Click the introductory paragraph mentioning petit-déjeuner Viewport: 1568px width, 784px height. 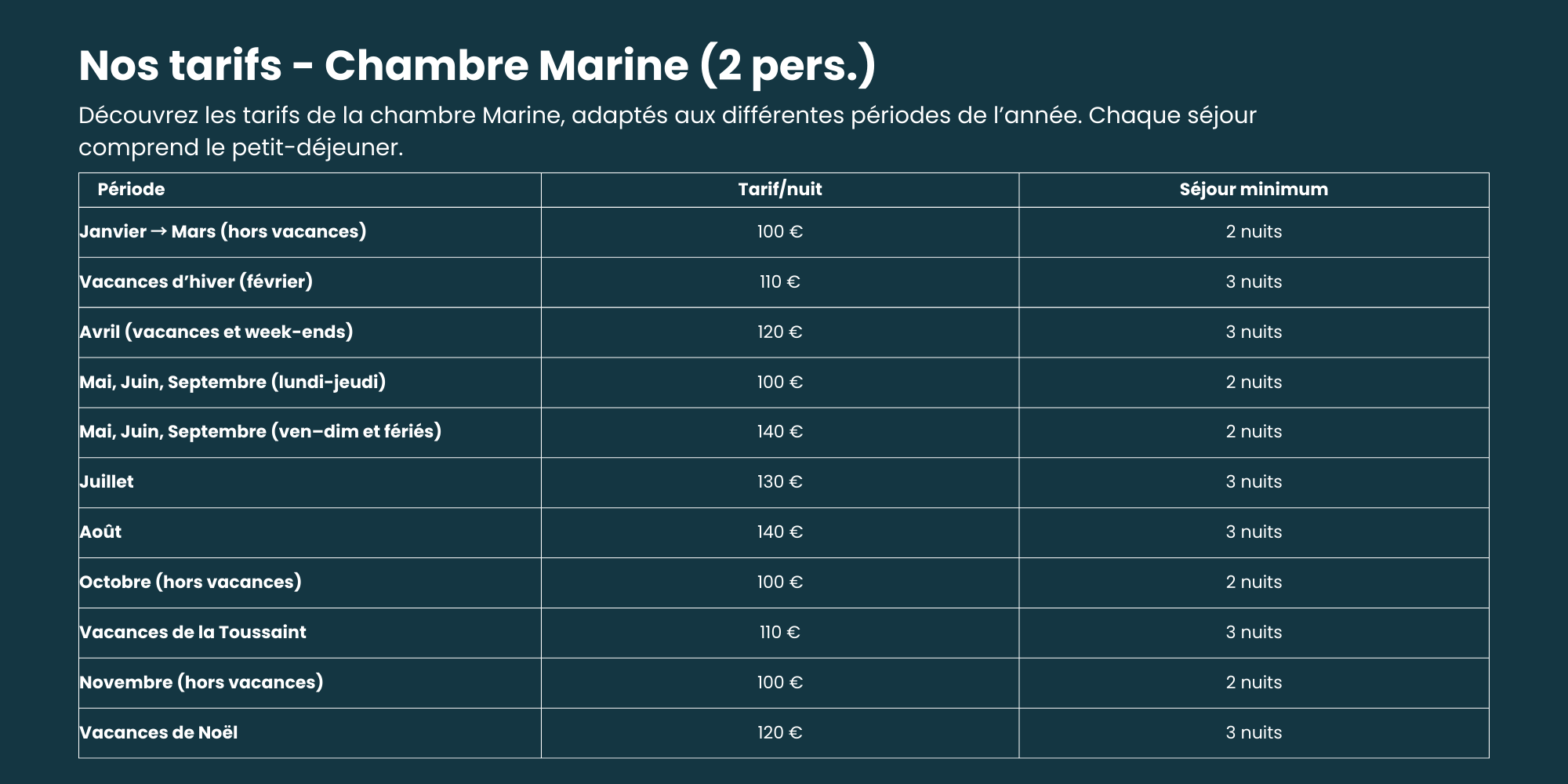tap(666, 131)
